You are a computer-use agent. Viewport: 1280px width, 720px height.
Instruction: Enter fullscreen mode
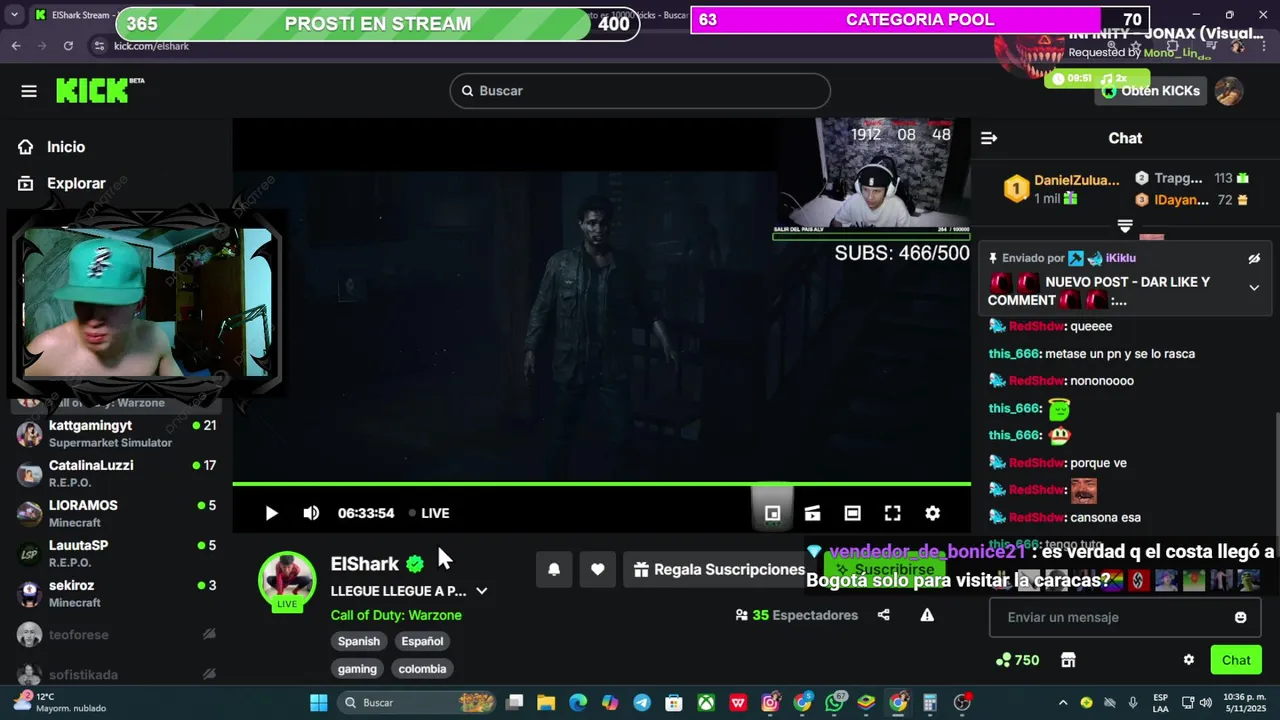point(892,513)
